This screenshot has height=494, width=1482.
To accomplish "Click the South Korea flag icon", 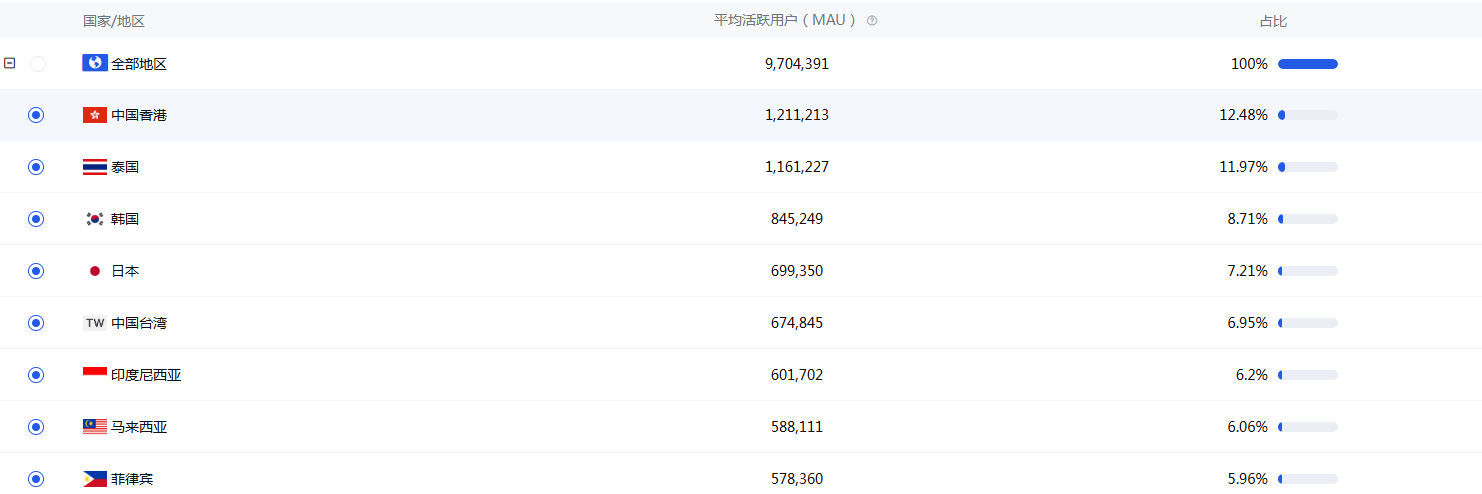I will coord(94,219).
